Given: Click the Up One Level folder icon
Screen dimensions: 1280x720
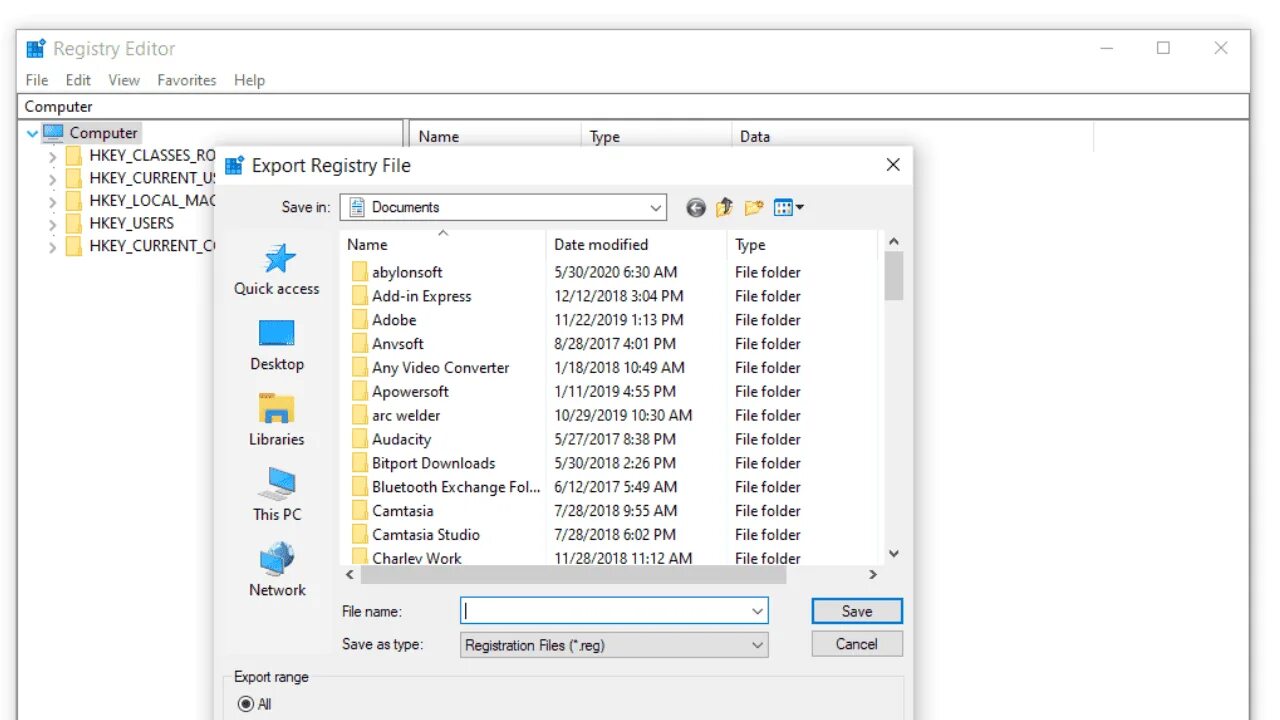Looking at the screenshot, I should point(725,207).
